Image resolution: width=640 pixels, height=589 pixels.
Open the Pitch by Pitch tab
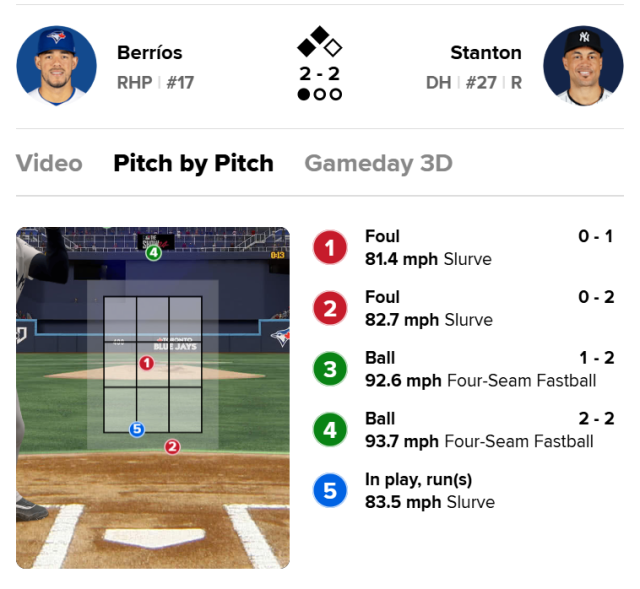click(193, 163)
